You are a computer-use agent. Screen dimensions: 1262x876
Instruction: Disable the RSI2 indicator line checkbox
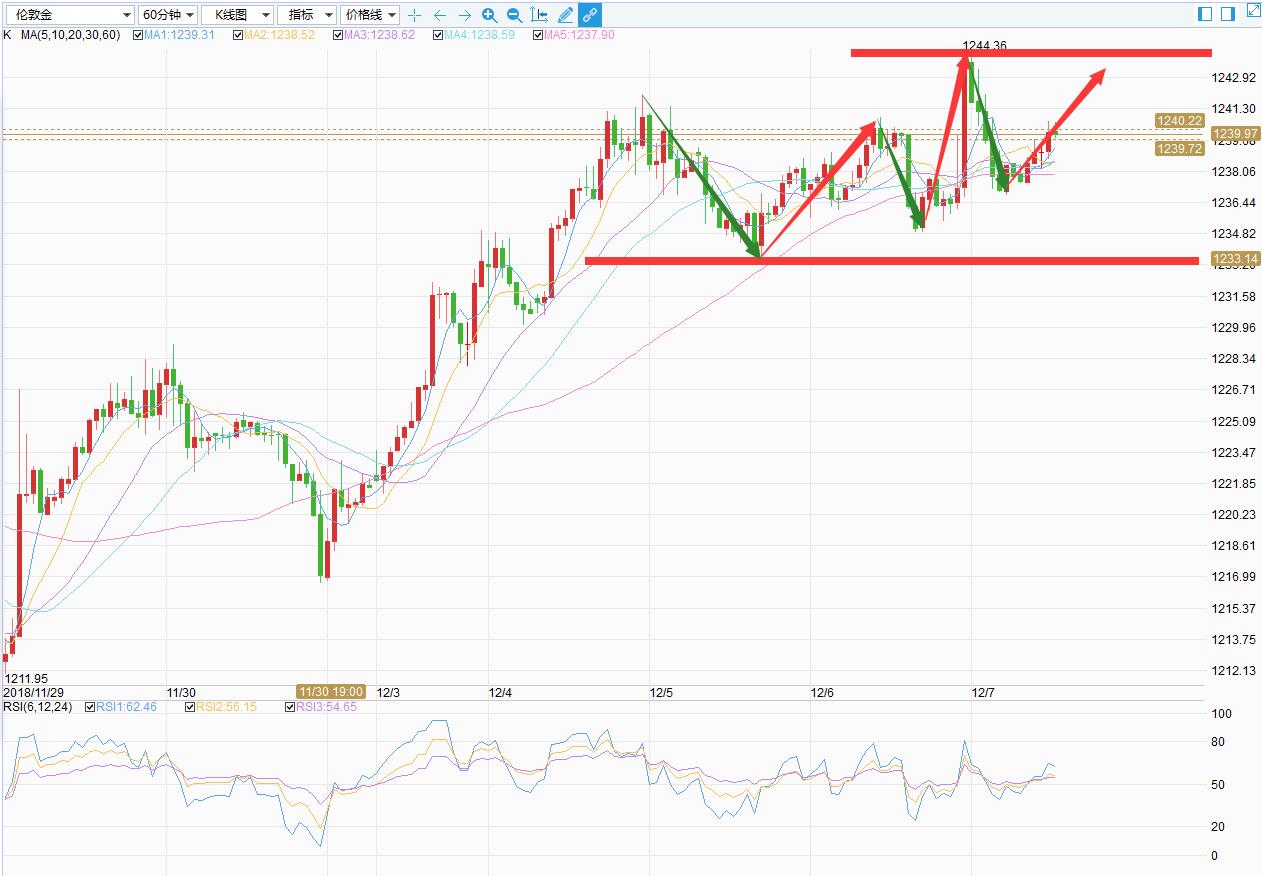click(x=190, y=707)
